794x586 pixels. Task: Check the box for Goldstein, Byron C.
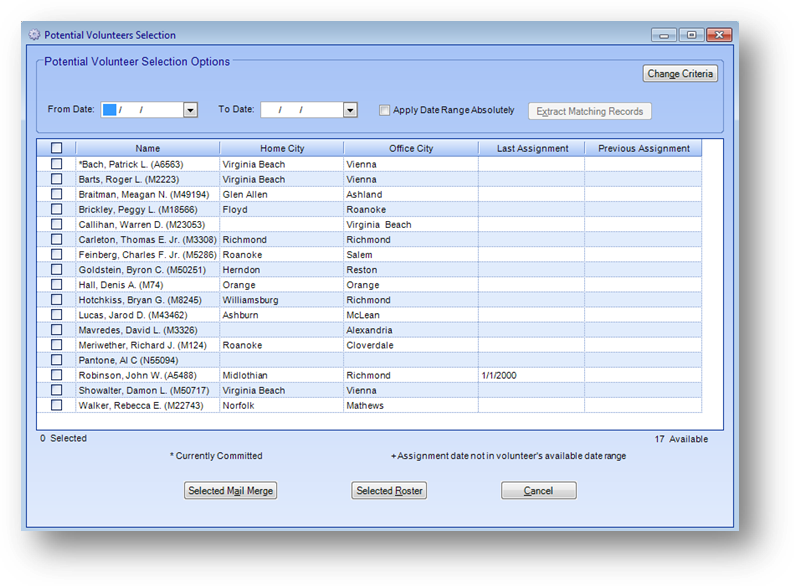coord(56,269)
